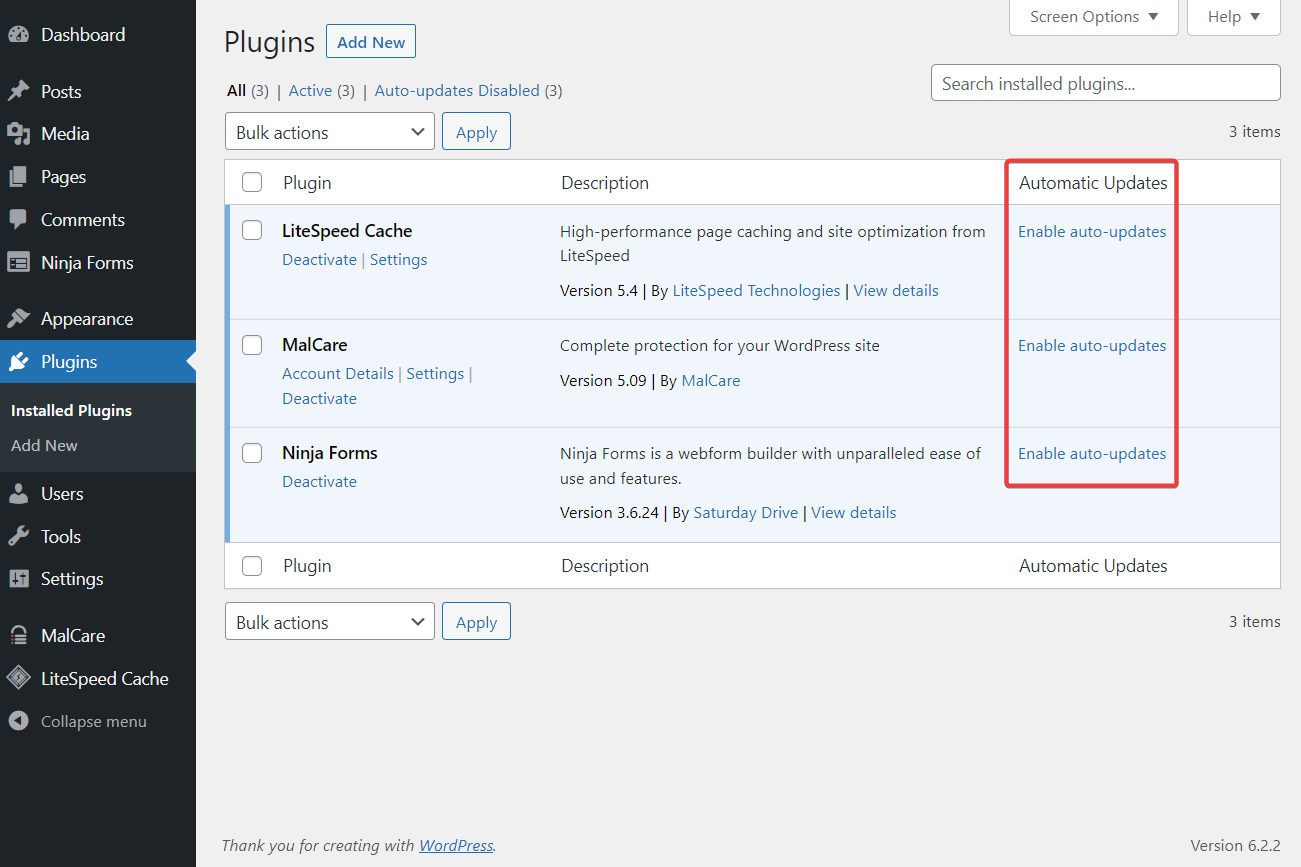Click the Ninja Forms sidebar icon
The height and width of the screenshot is (867, 1301).
[x=19, y=263]
